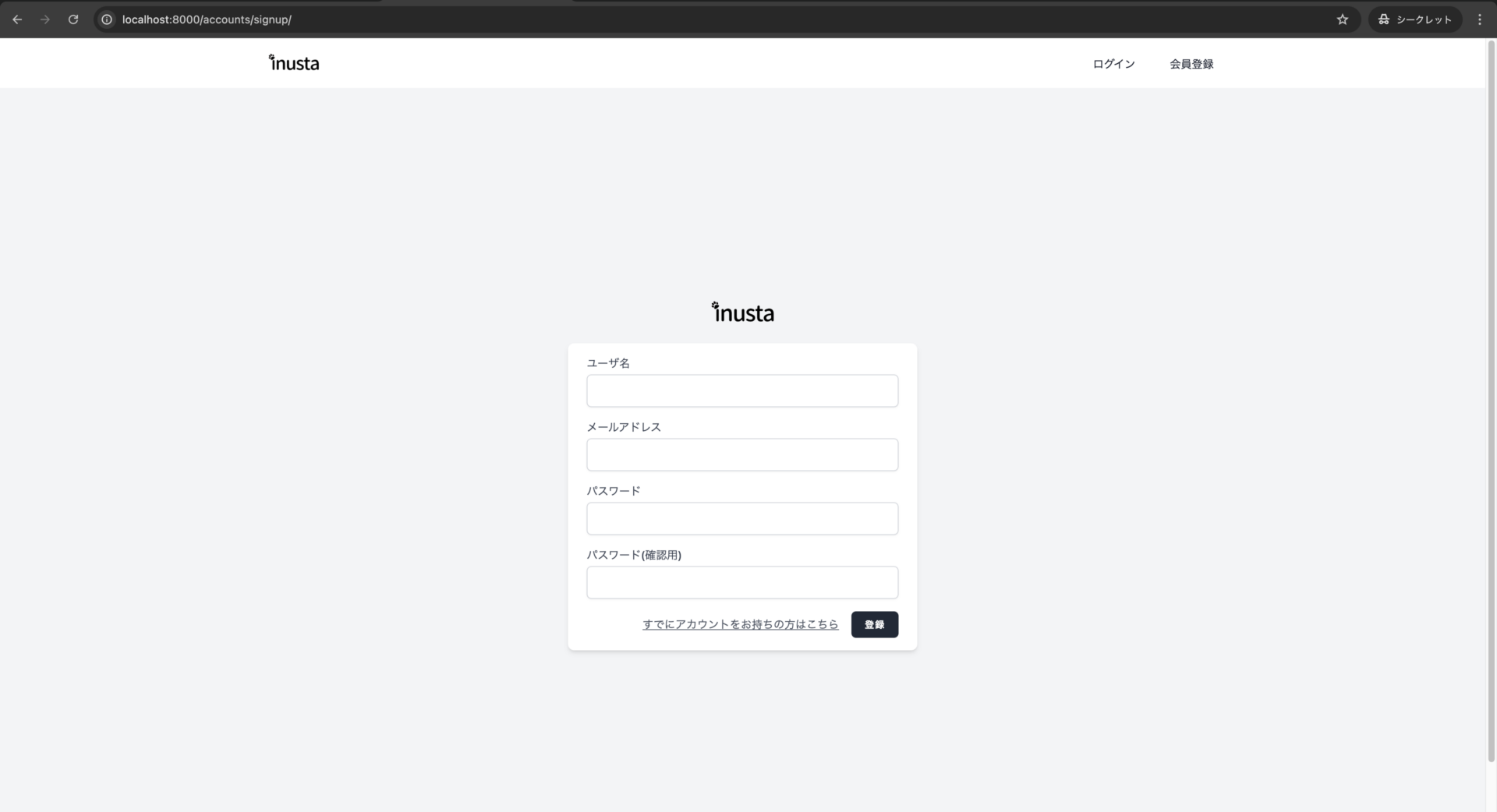Reload the page with the refresh icon
Image resolution: width=1497 pixels, height=812 pixels.
click(x=73, y=19)
